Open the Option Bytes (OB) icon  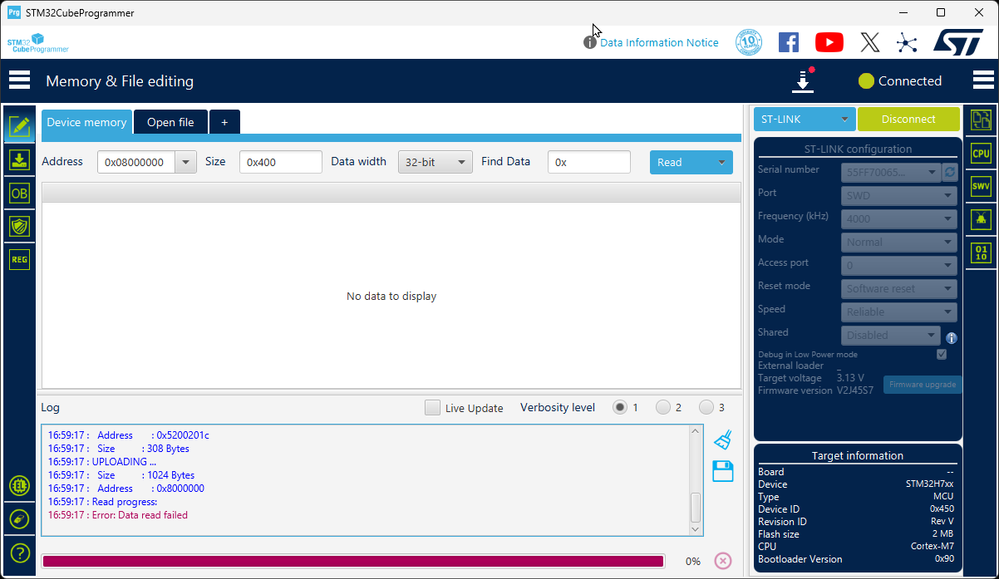[x=19, y=193]
